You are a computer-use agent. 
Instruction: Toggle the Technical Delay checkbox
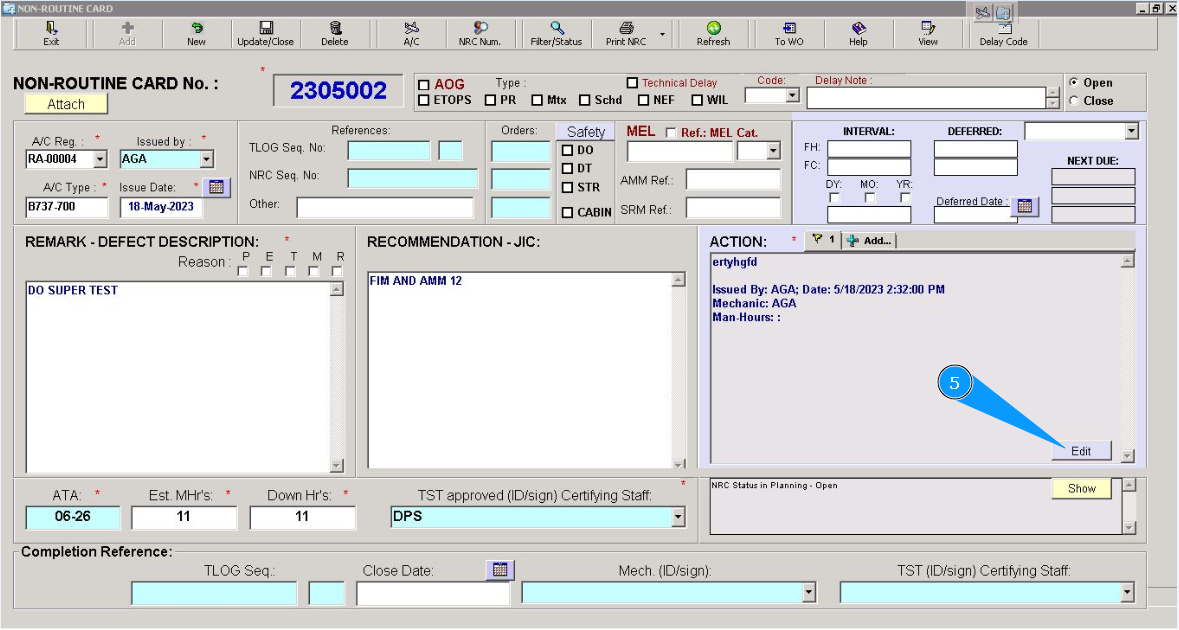coord(632,83)
